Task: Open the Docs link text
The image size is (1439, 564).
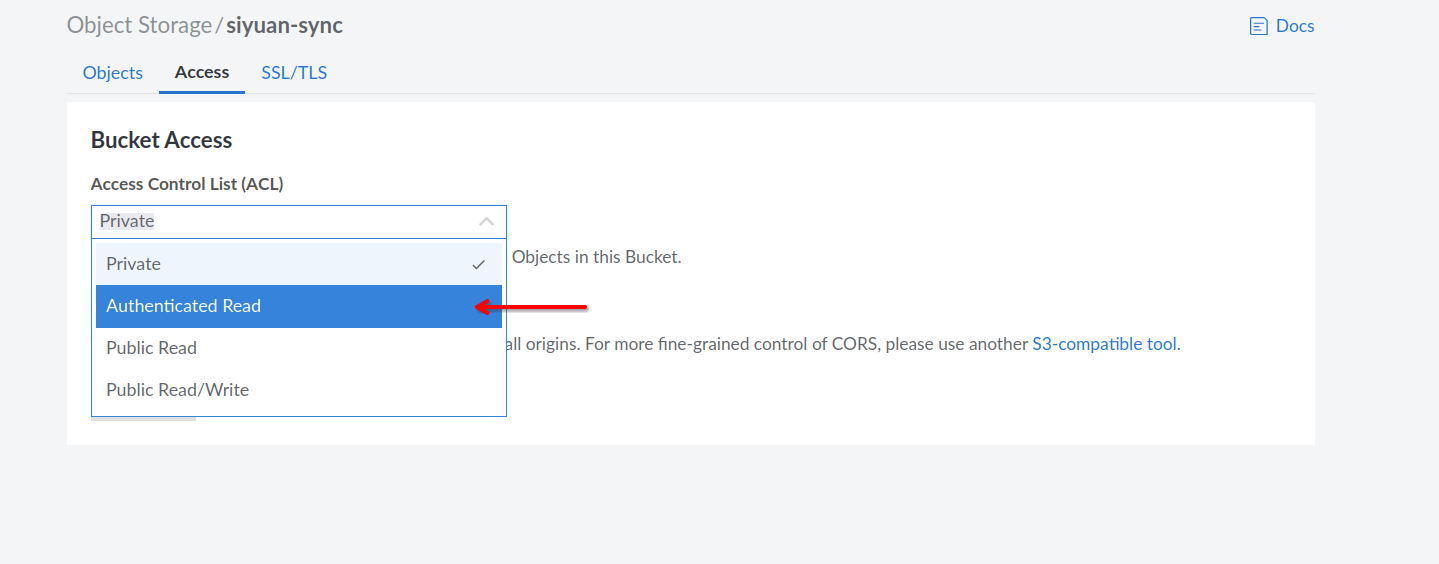Action: tap(1295, 26)
